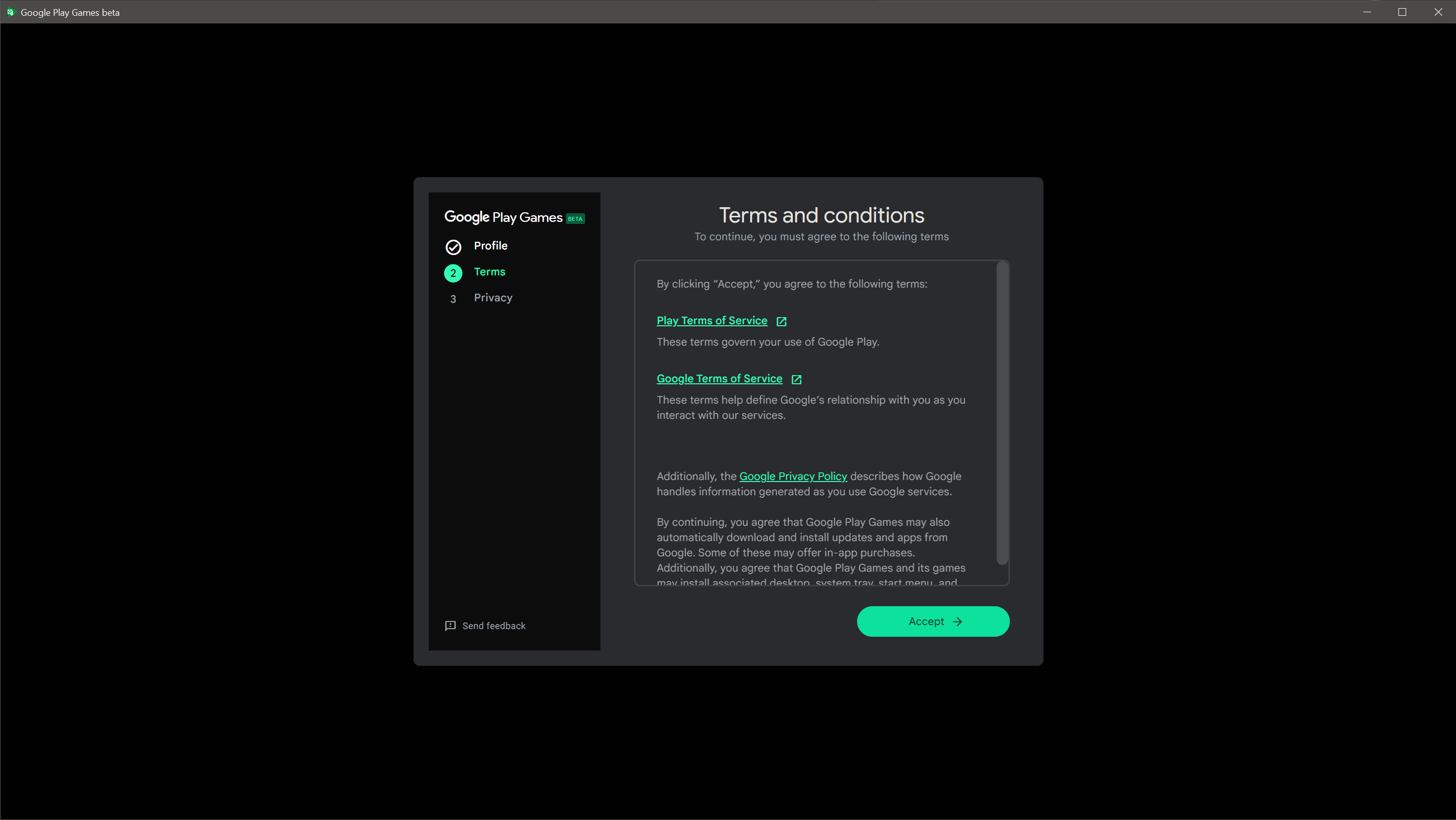The height and width of the screenshot is (820, 1456).
Task: Click the Google Play Games logo
Action: (x=503, y=217)
